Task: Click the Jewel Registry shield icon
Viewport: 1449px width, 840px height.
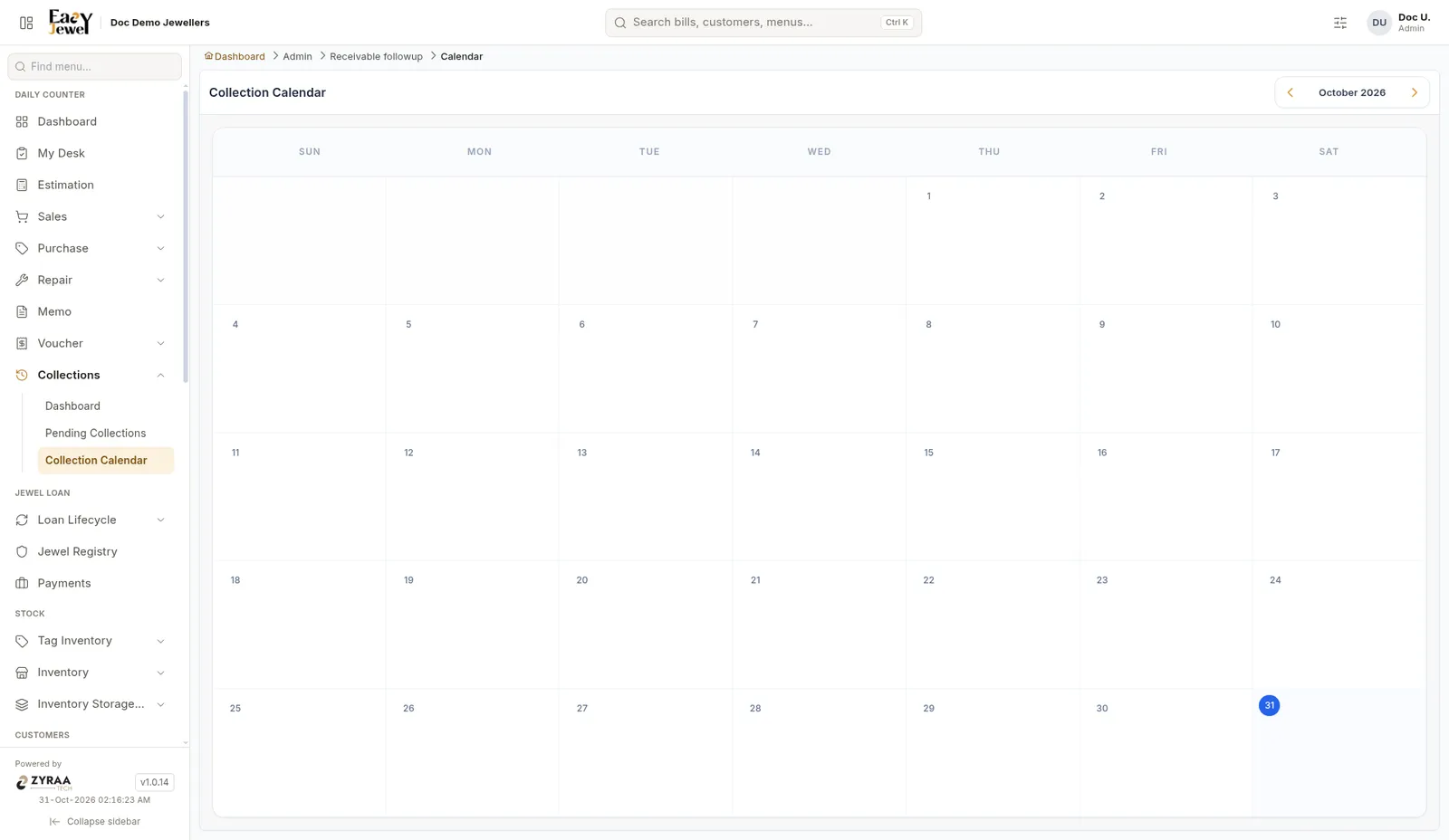Action: 22,551
